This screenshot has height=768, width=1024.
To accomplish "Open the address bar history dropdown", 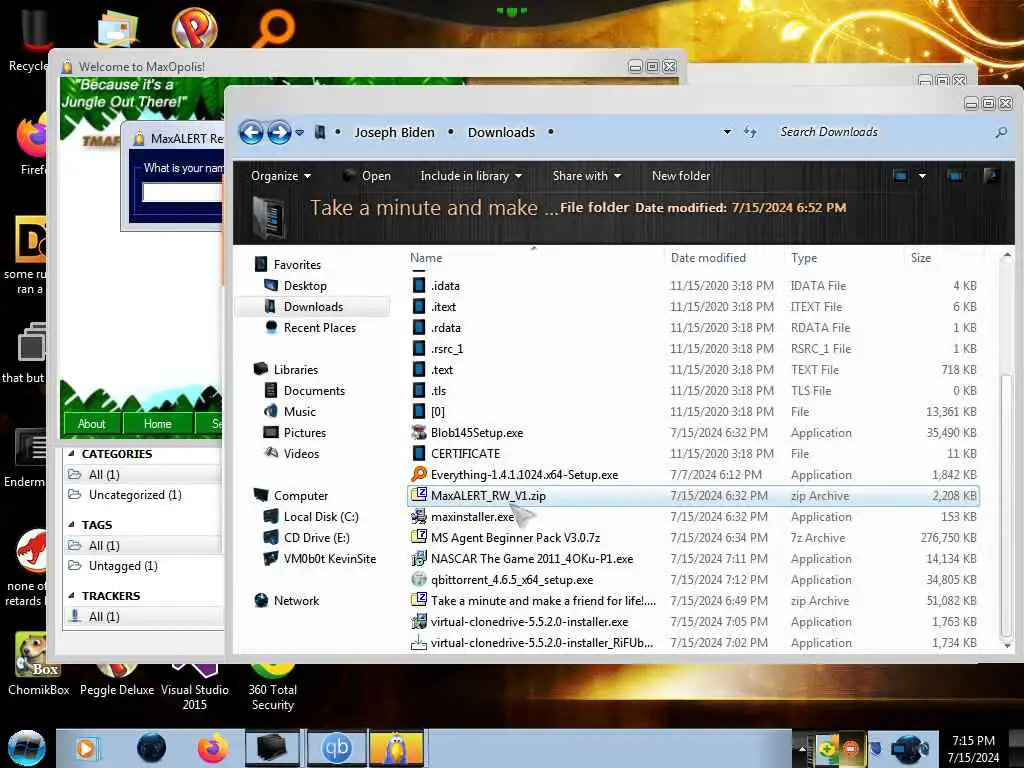I will (x=727, y=132).
